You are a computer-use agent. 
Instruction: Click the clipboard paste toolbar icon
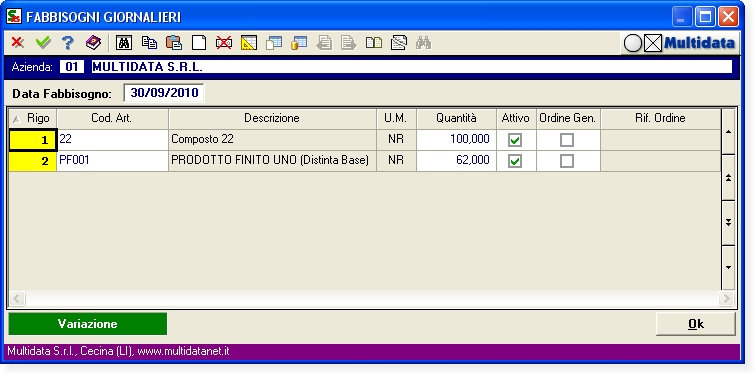coord(174,43)
